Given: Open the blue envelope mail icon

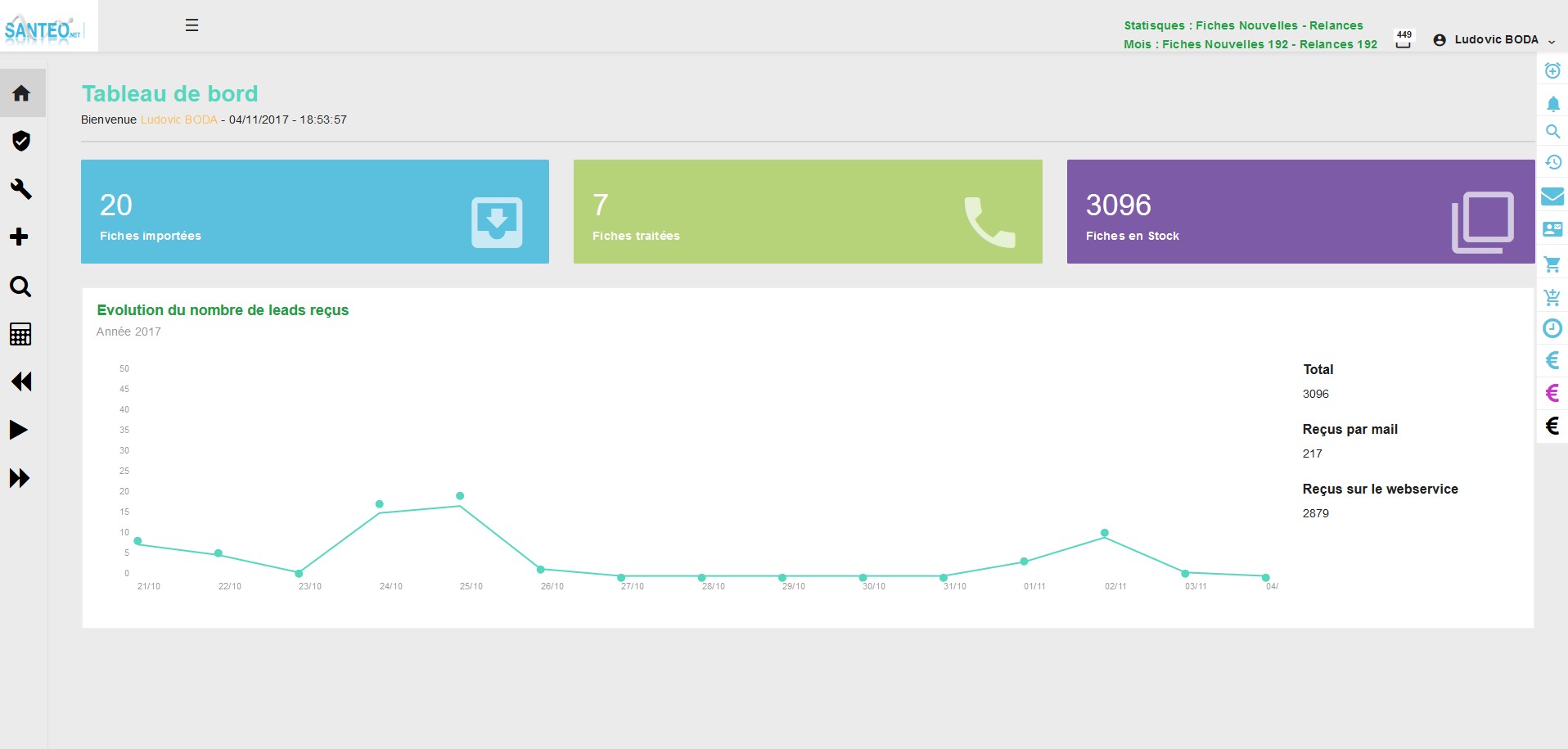Looking at the screenshot, I should [1552, 196].
